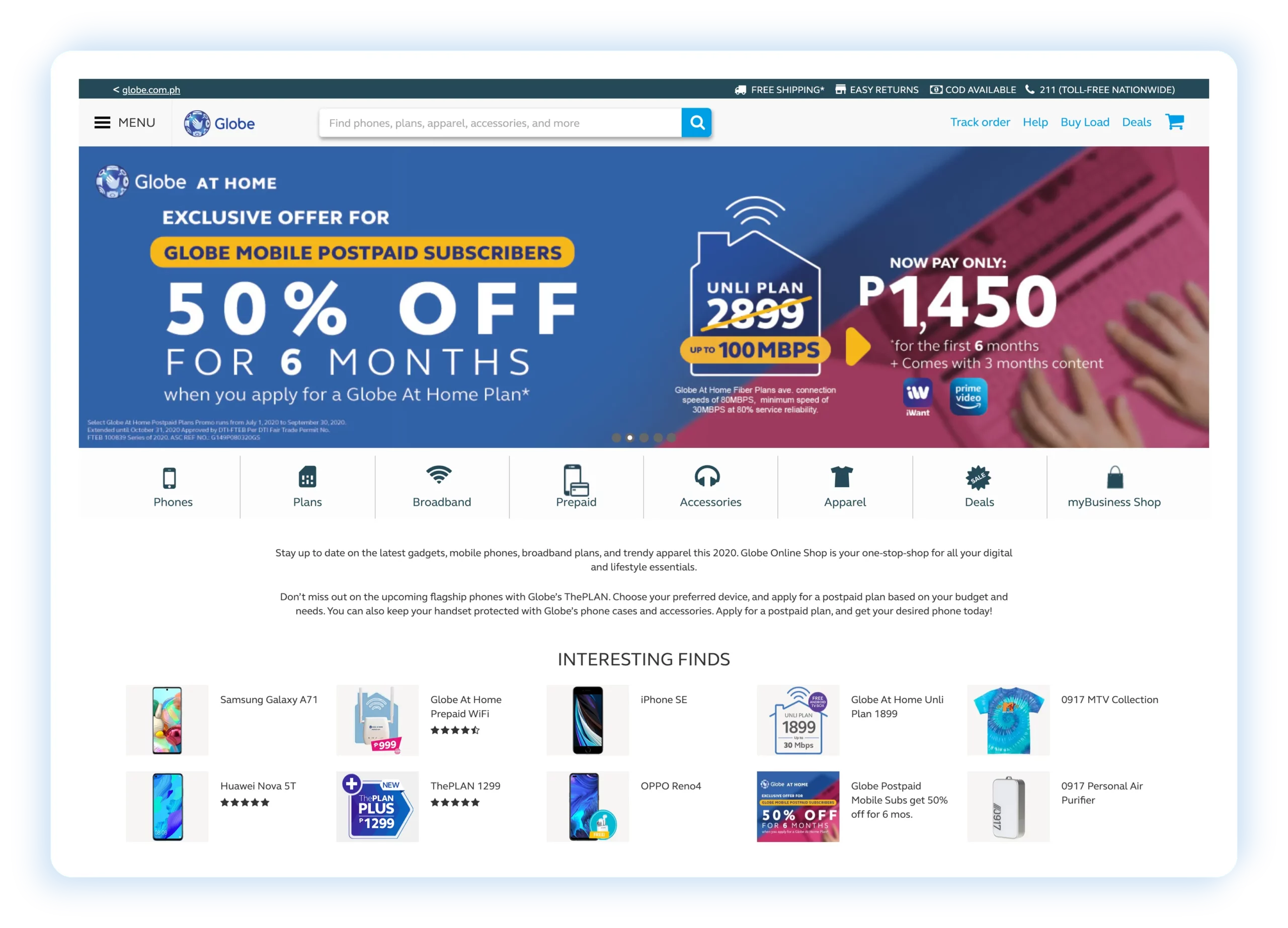Screen dimensions: 1288x928
Task: Go to Buy Load page
Action: pos(1084,122)
